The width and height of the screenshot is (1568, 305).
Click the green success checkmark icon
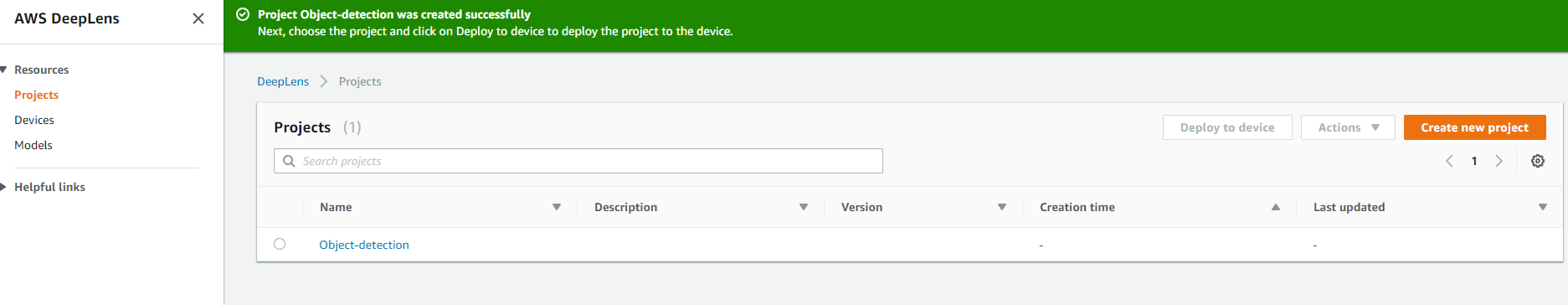pos(243,14)
